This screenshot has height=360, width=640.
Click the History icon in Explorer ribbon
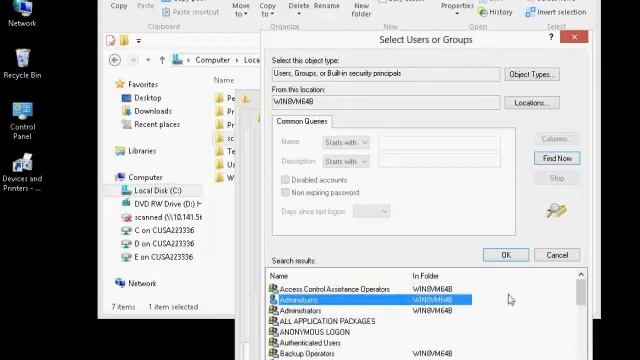pyautogui.click(x=495, y=12)
